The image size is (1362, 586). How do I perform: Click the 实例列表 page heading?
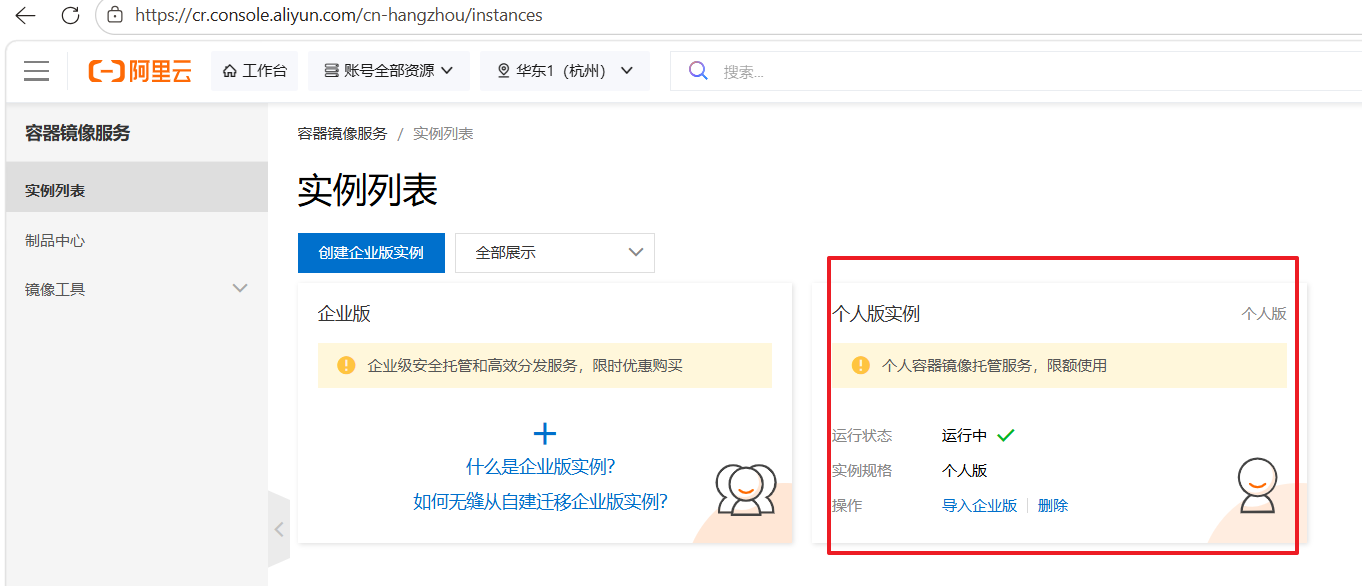coord(368,190)
